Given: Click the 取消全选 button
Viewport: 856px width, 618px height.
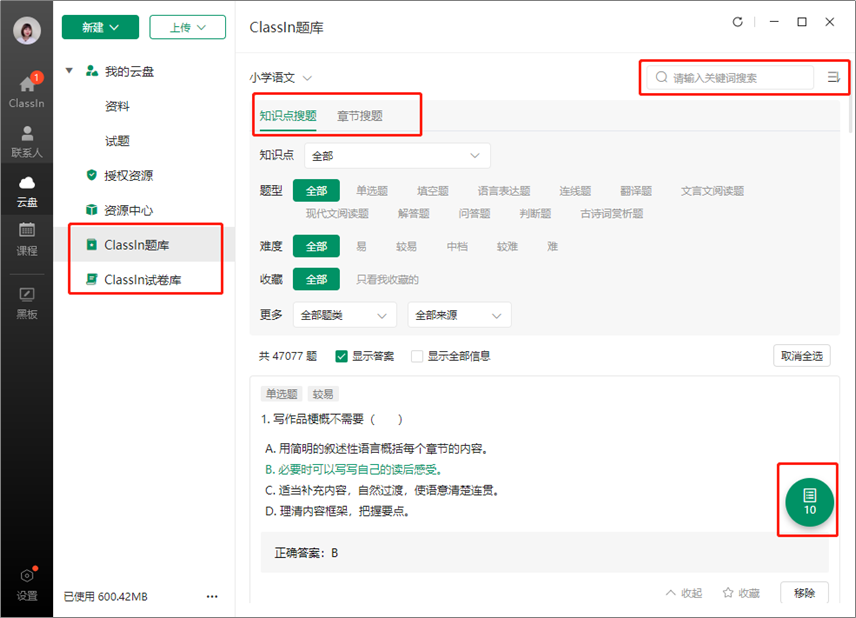Looking at the screenshot, I should pos(802,356).
